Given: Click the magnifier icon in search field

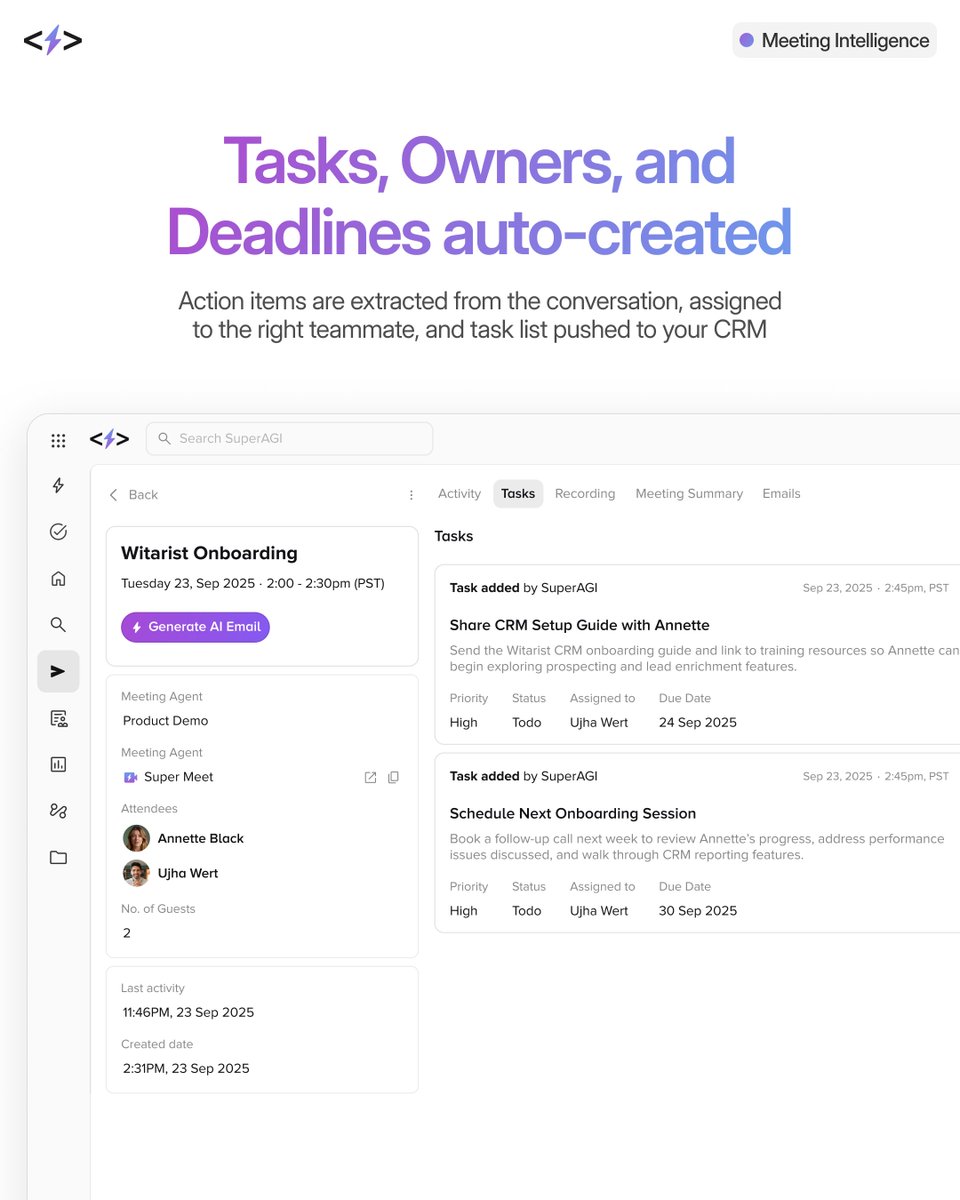Looking at the screenshot, I should point(165,439).
